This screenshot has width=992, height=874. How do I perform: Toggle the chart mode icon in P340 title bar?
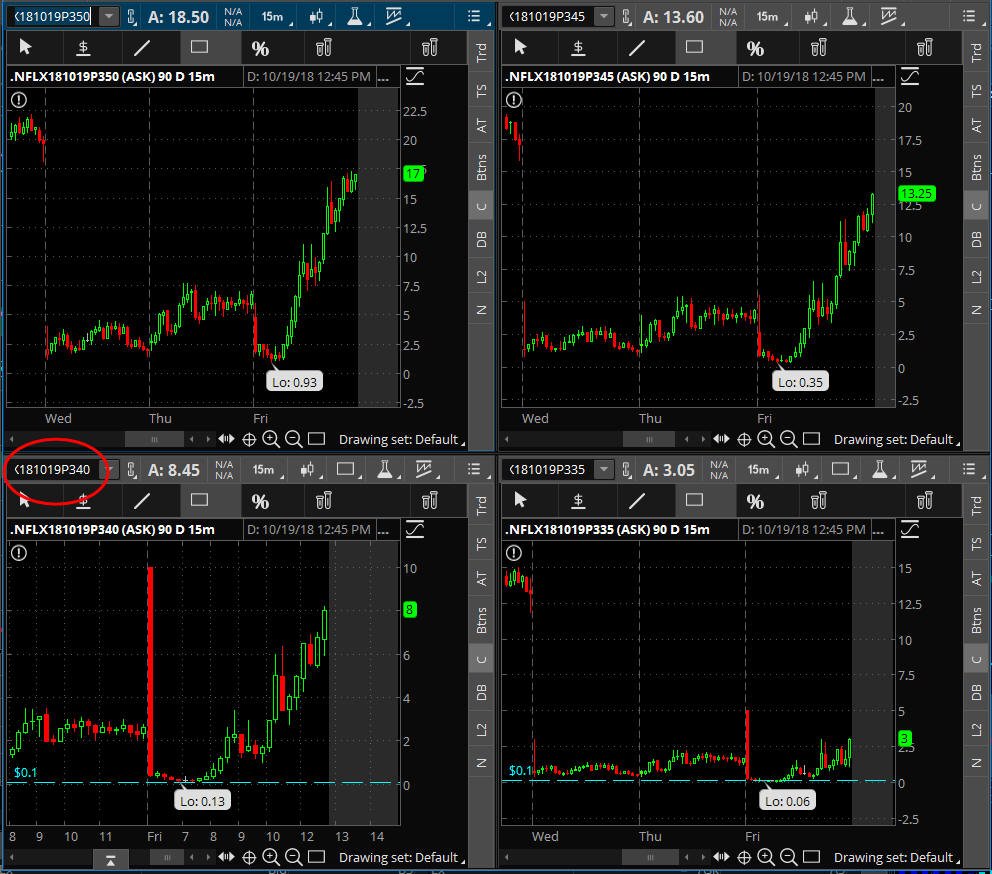[415, 529]
